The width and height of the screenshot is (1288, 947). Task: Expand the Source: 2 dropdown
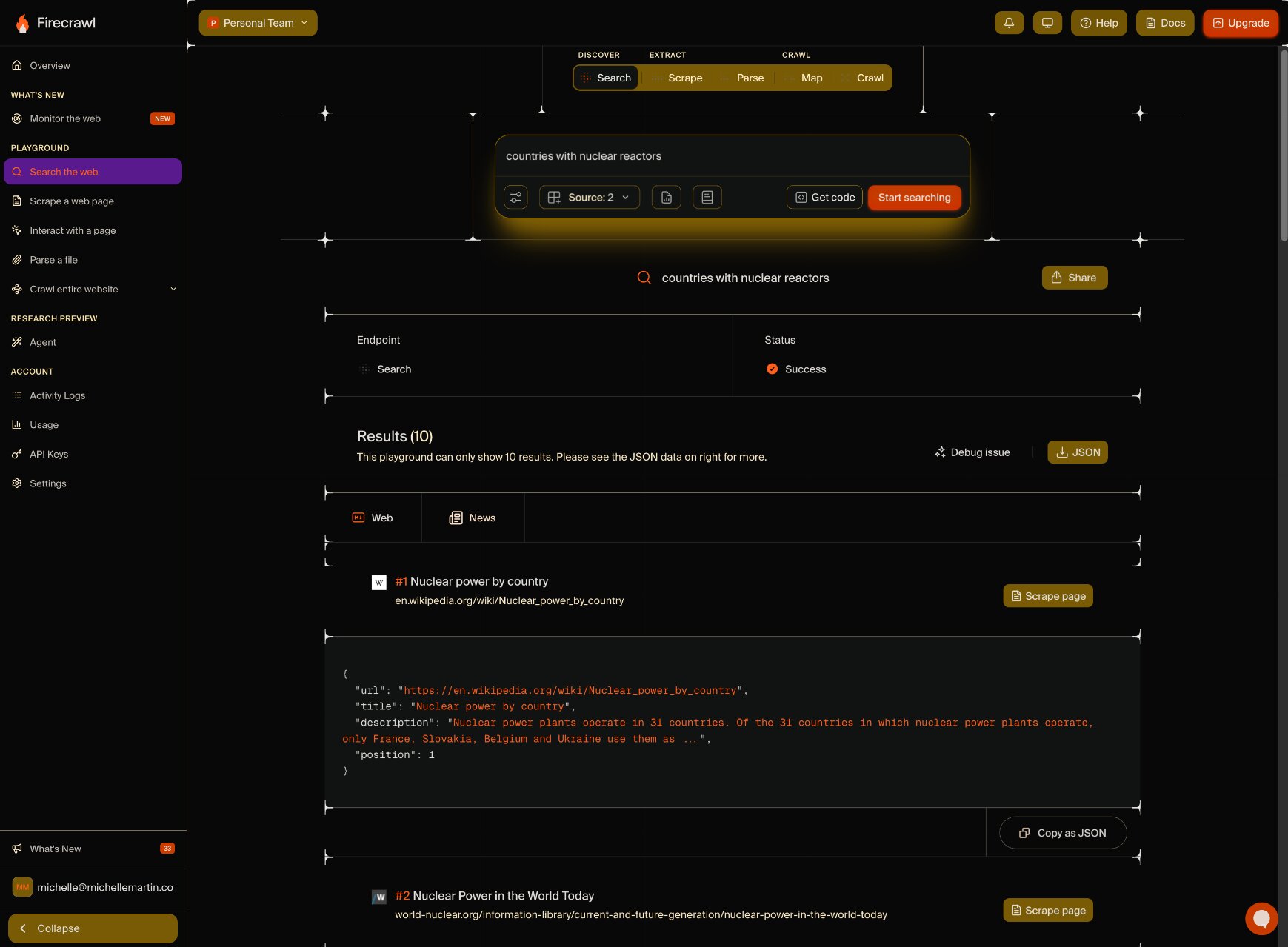click(x=590, y=198)
